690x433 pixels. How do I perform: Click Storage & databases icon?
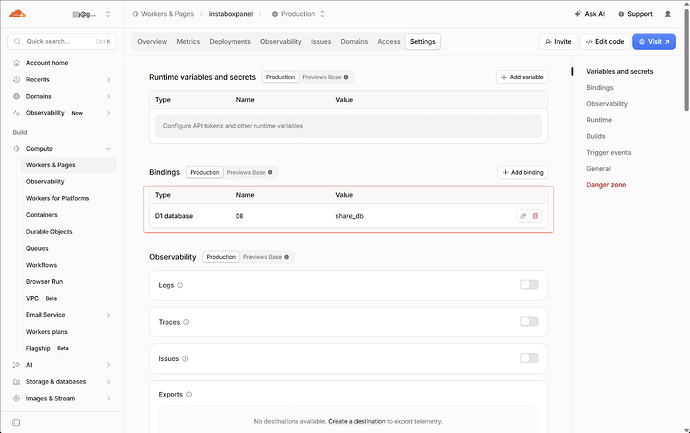(17, 382)
